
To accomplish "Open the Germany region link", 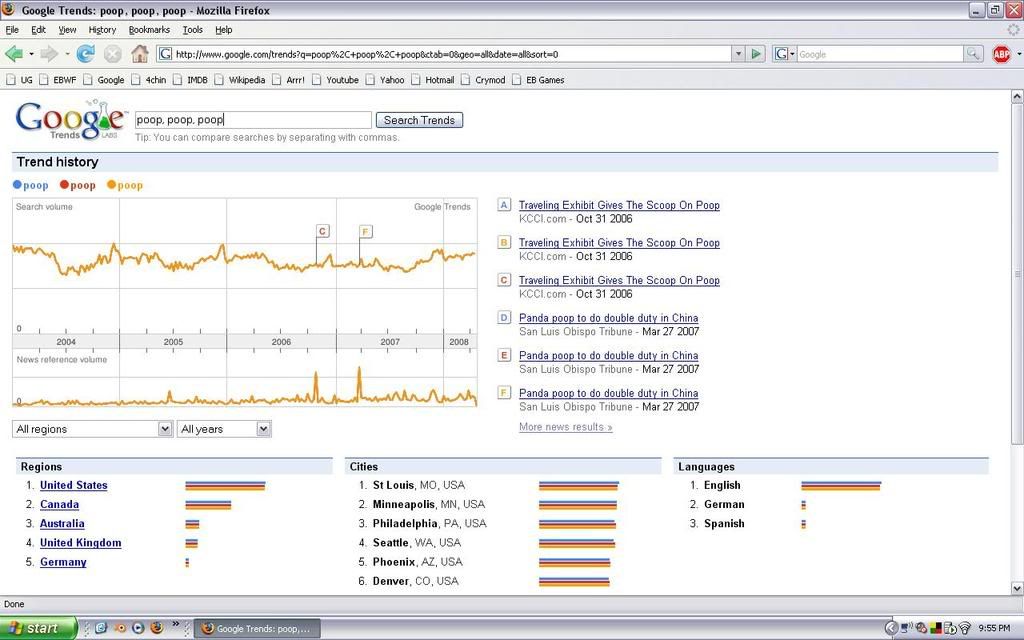I will (x=63, y=562).
